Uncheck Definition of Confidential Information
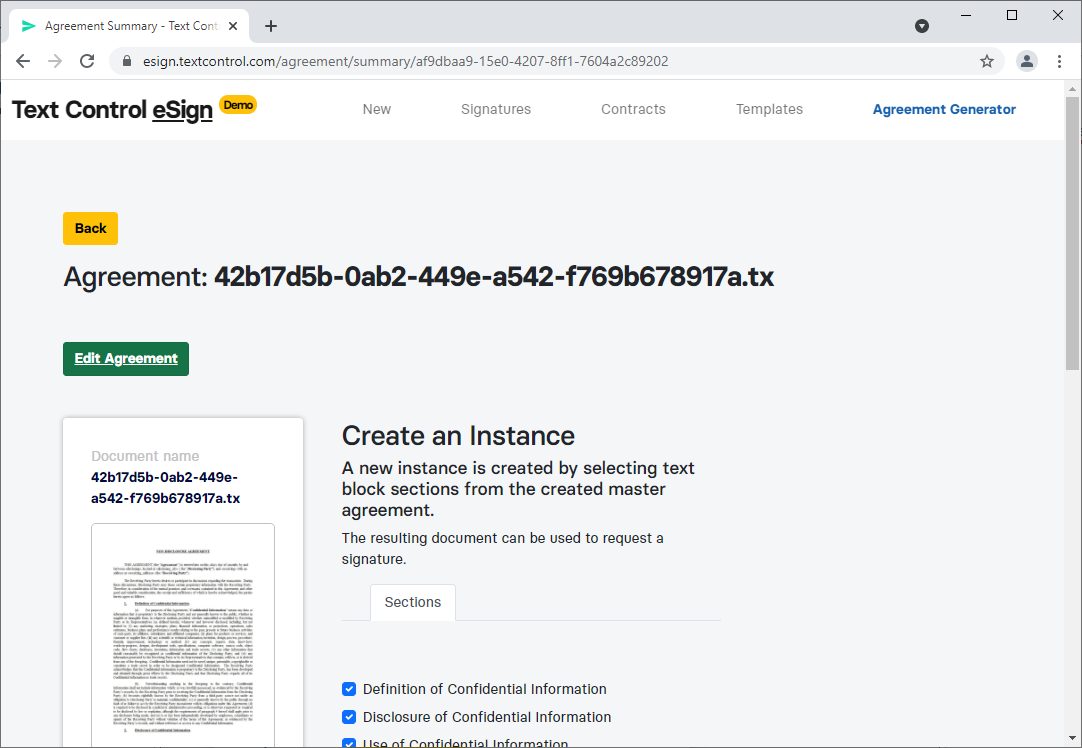This screenshot has width=1082, height=748. [349, 689]
